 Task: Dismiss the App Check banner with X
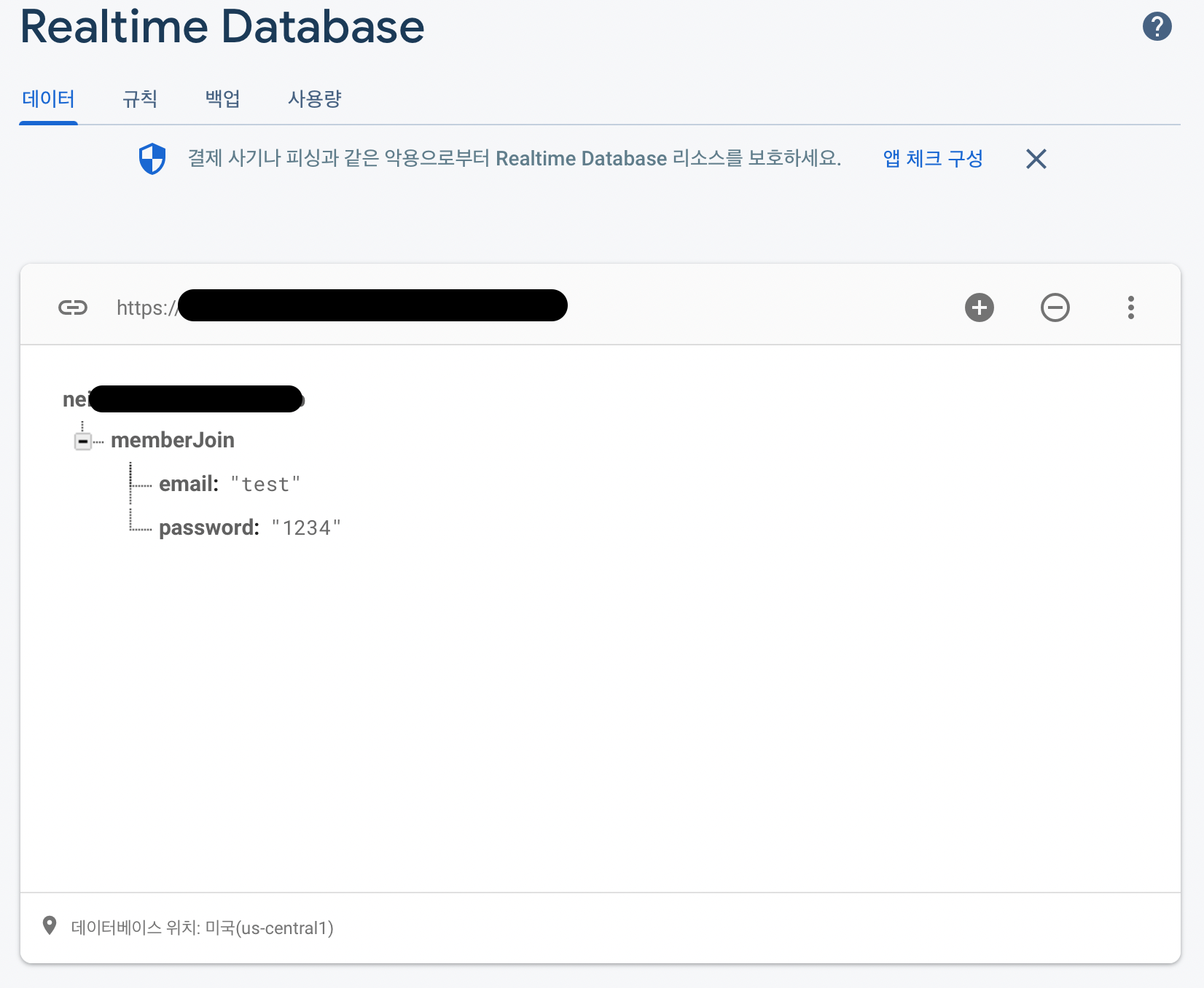[x=1036, y=159]
